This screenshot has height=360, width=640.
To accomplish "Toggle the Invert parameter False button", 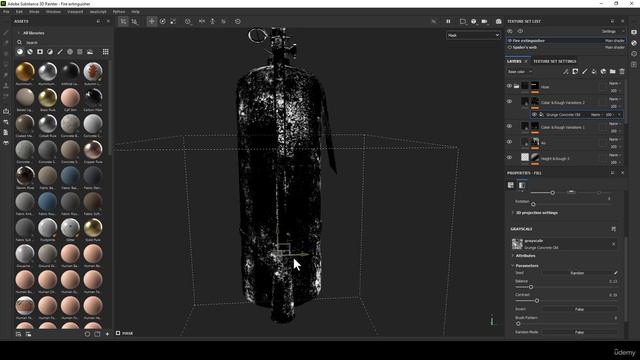I will [x=579, y=309].
